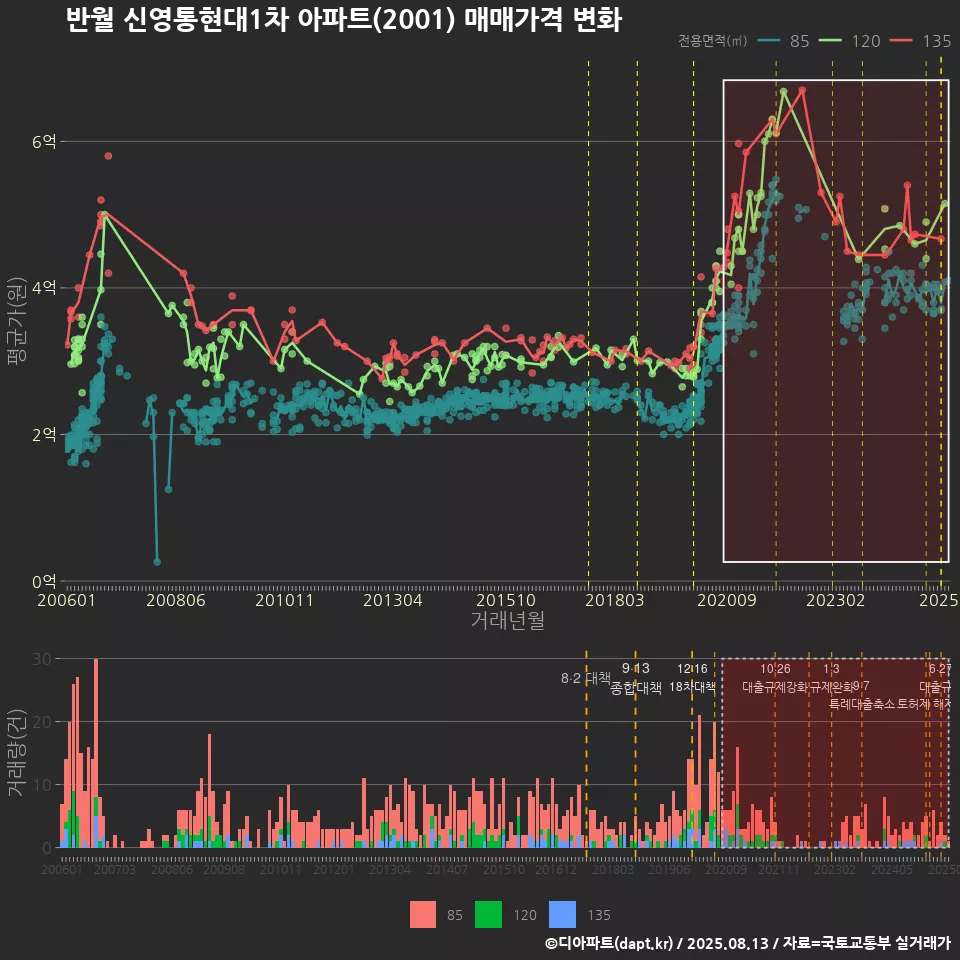This screenshot has height=960, width=960.
Task: Click the chart title about 반월 신영통현대1차 아파트
Action: (x=343, y=20)
